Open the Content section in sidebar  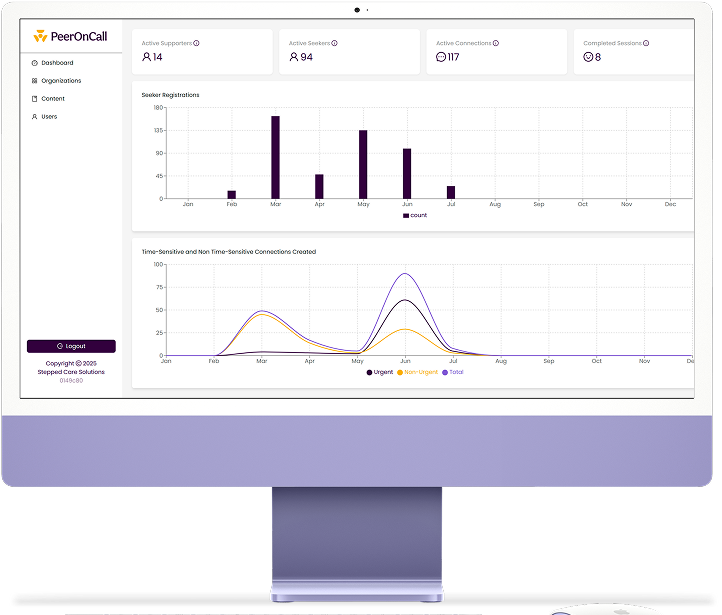pyautogui.click(x=52, y=99)
